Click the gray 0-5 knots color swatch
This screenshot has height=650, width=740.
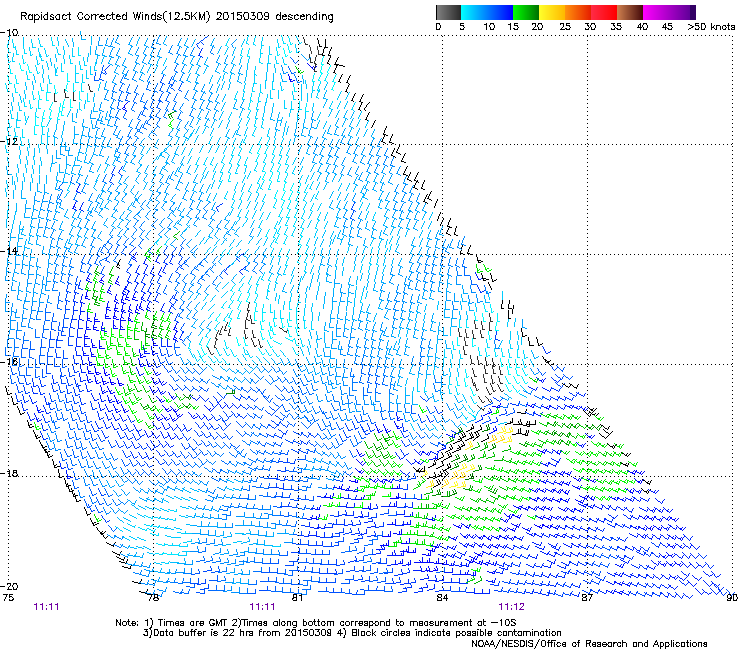tap(448, 12)
